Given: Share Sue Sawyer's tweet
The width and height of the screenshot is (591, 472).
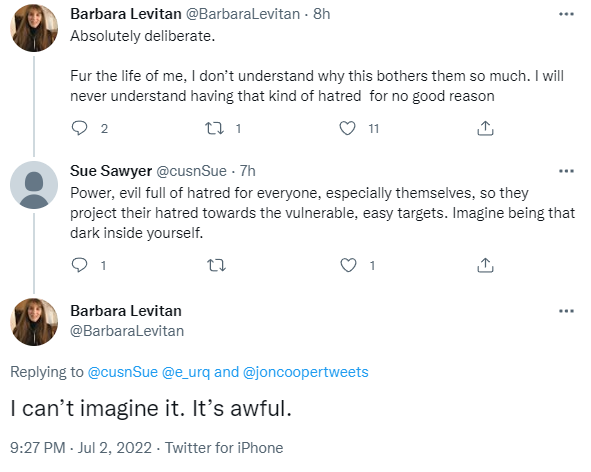Looking at the screenshot, I should (485, 265).
